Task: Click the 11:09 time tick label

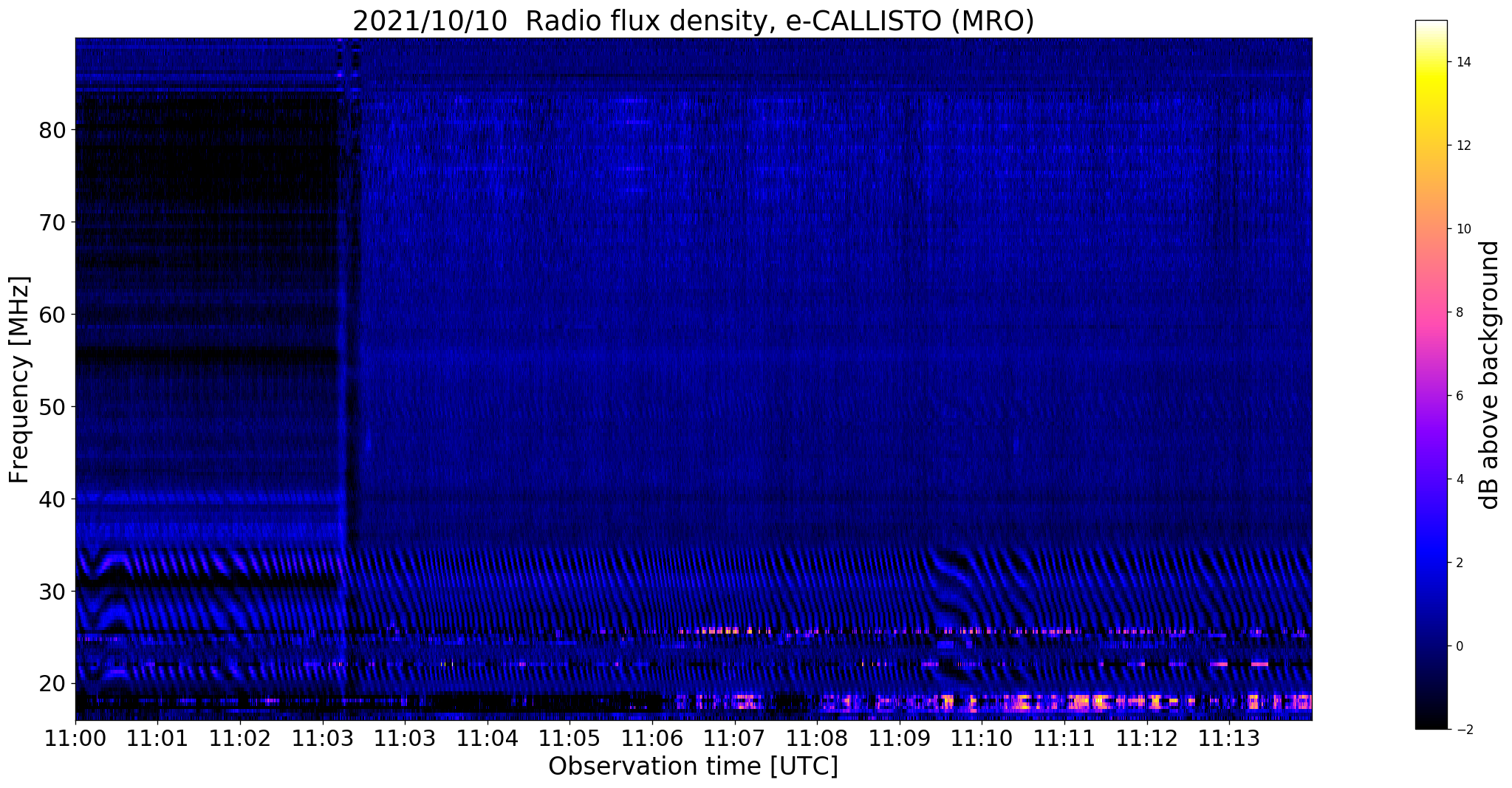Action: click(899, 738)
